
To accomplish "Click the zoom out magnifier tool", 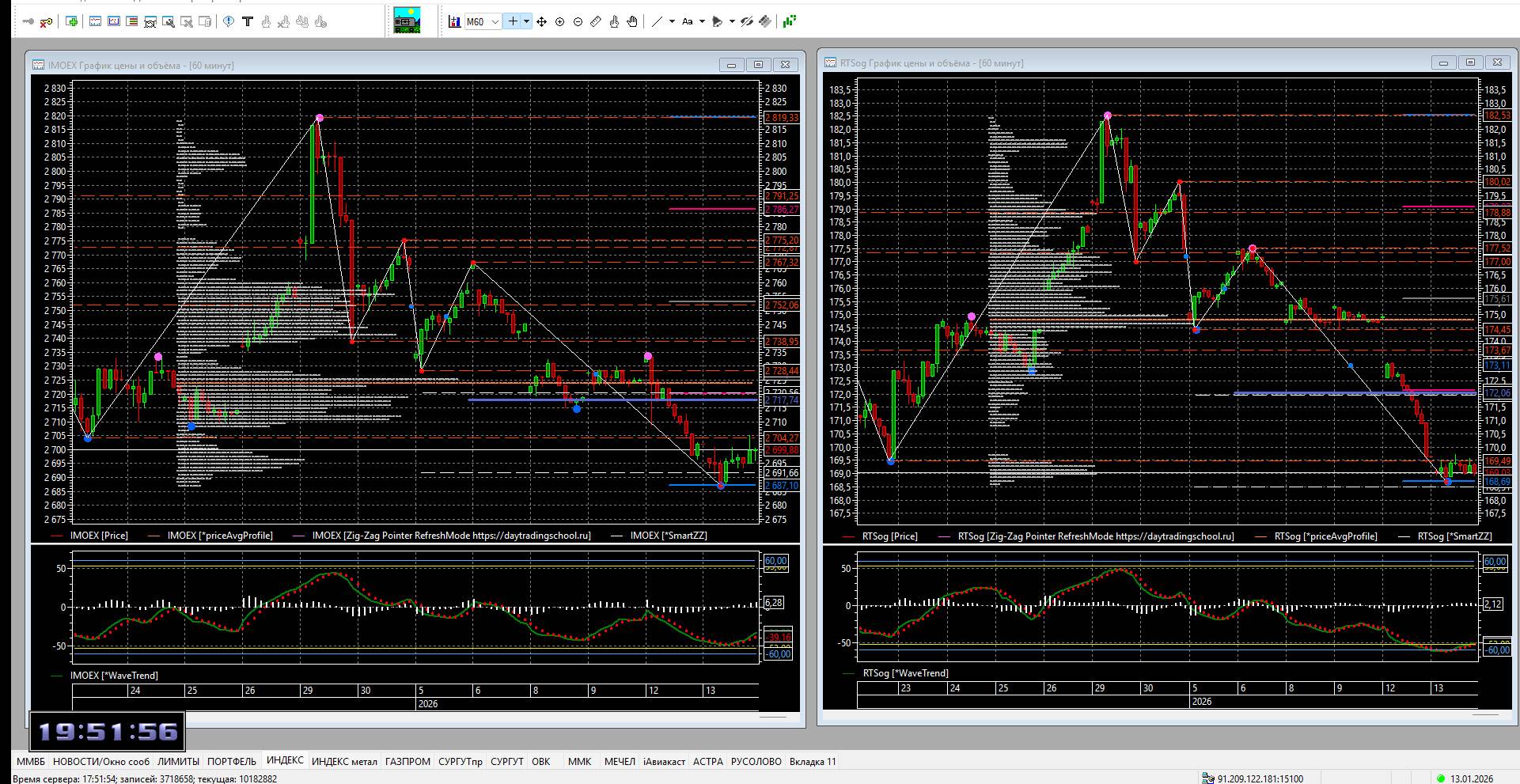I will coord(578,22).
